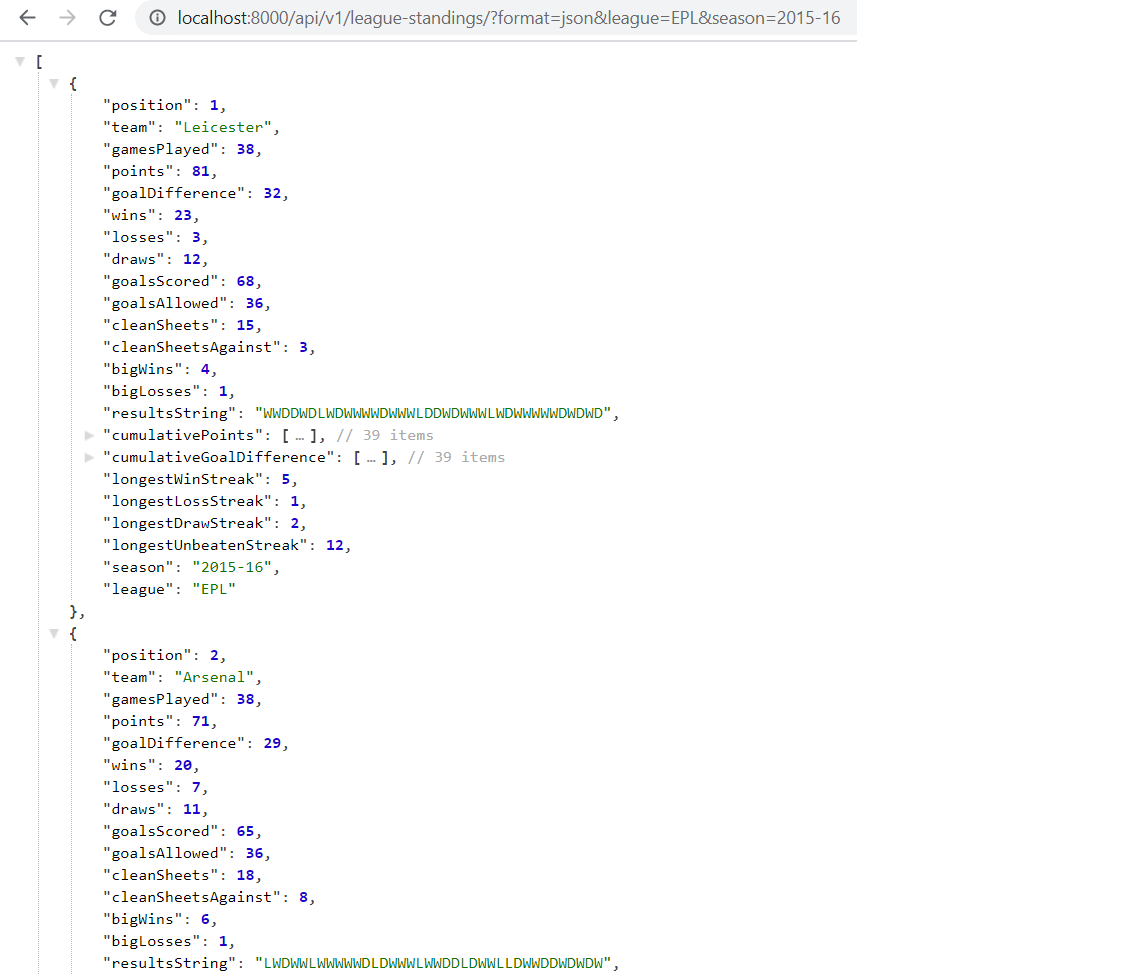Image resolution: width=1137 pixels, height=975 pixels.
Task: Click the position value 1
Action: tap(214, 106)
